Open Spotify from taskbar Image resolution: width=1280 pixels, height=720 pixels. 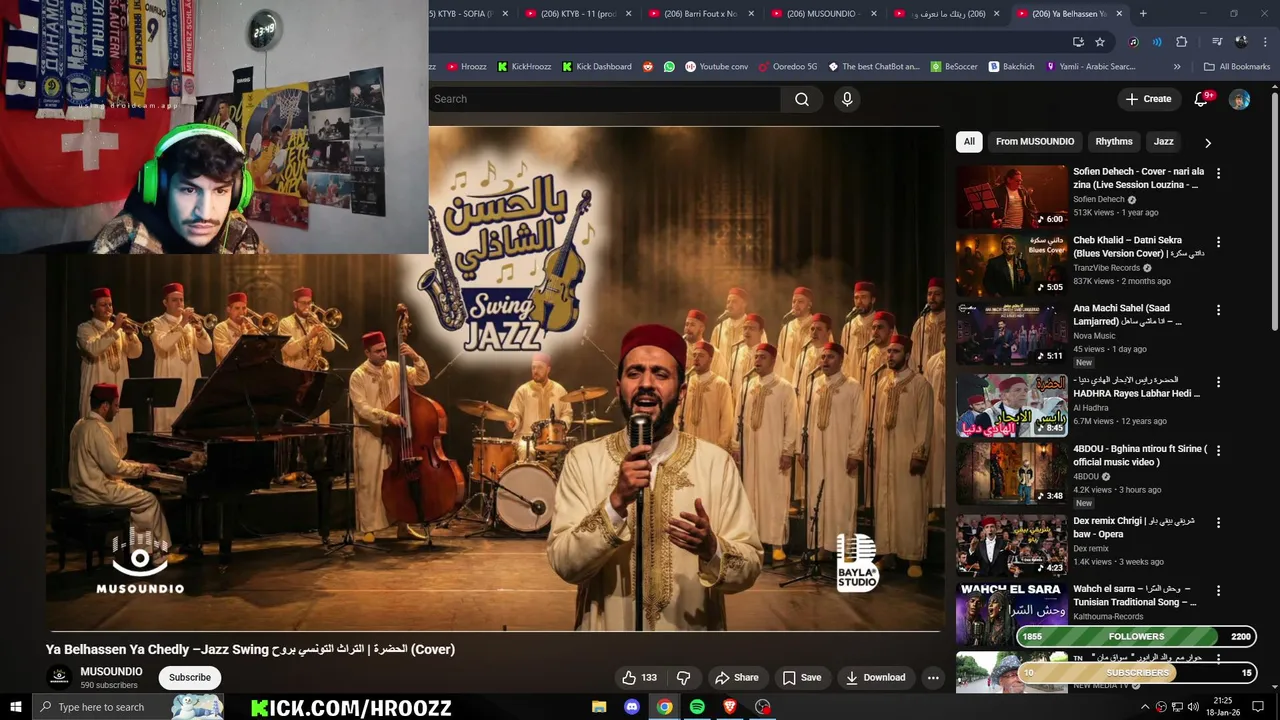coord(697,707)
